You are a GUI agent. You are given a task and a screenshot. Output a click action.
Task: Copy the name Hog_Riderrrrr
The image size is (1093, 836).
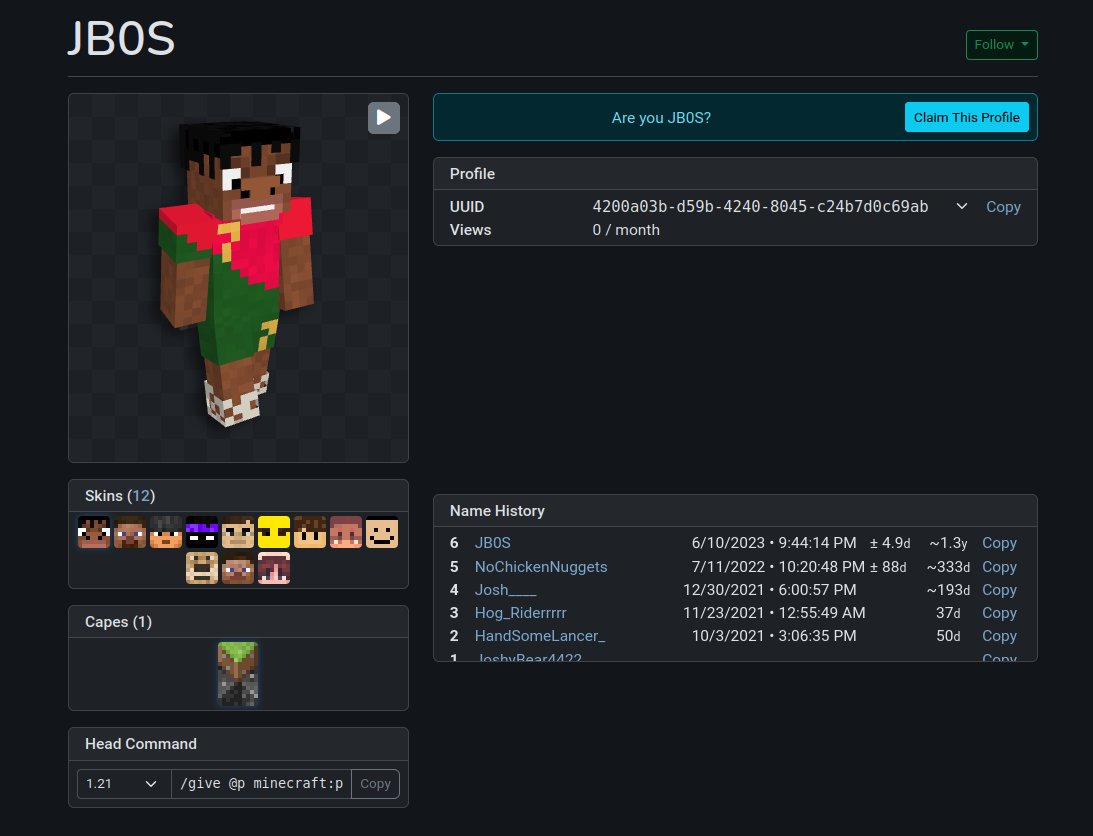[999, 613]
